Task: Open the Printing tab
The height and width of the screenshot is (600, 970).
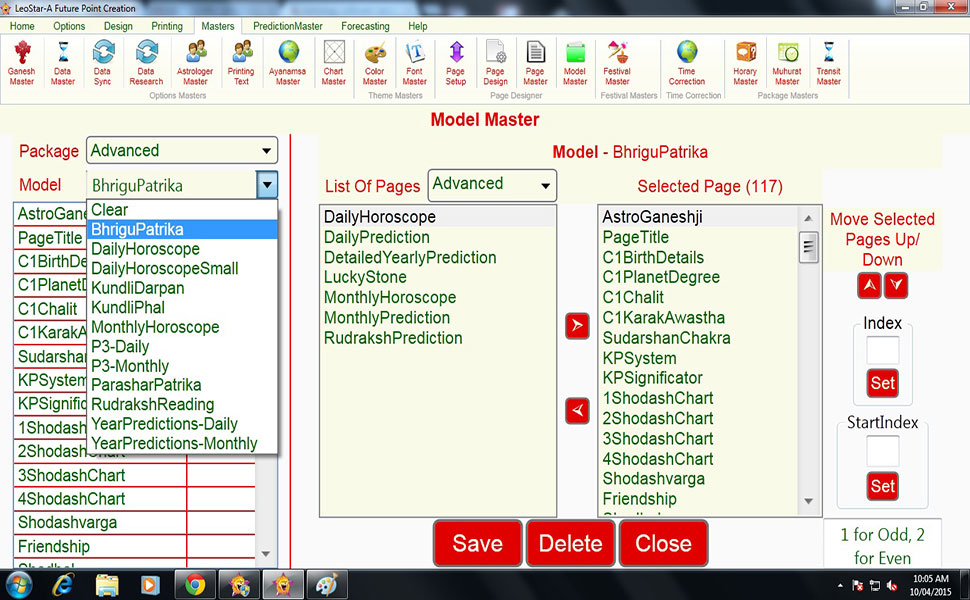Action: [167, 26]
